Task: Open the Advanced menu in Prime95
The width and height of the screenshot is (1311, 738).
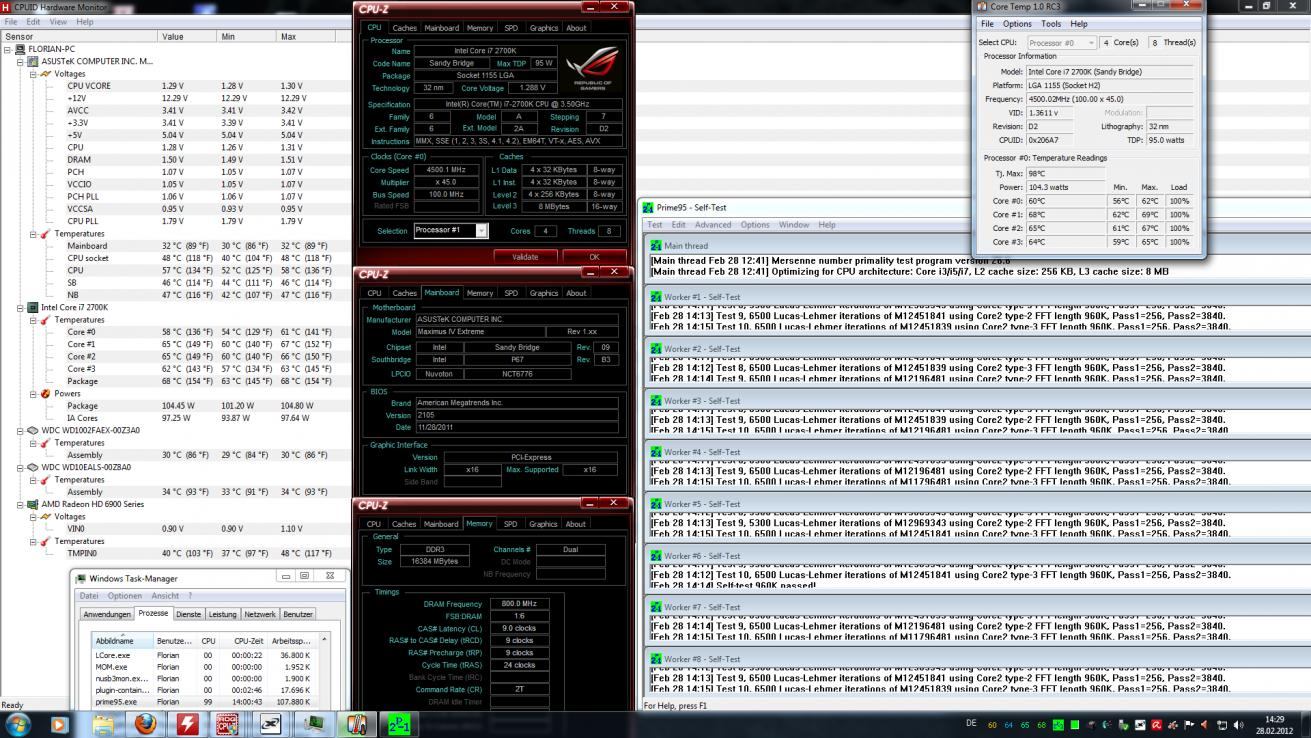Action: click(x=713, y=225)
